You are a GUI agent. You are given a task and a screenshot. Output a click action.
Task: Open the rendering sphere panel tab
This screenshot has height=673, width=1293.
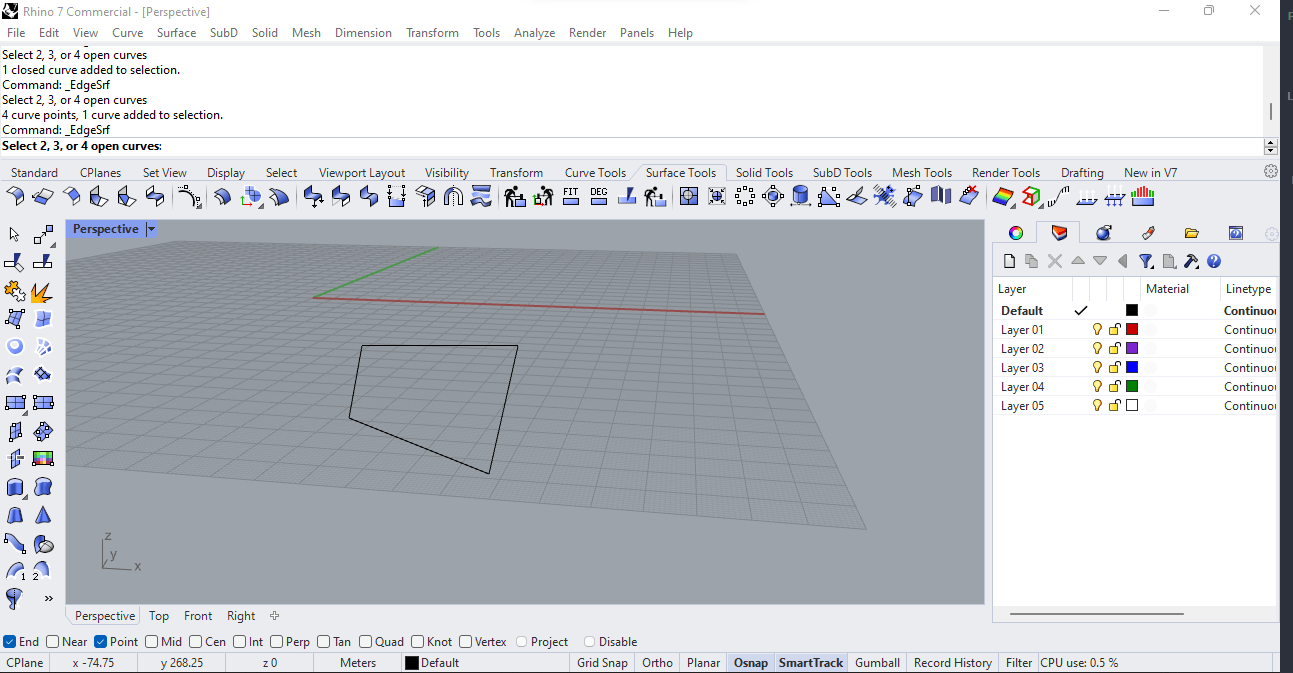[1104, 233]
